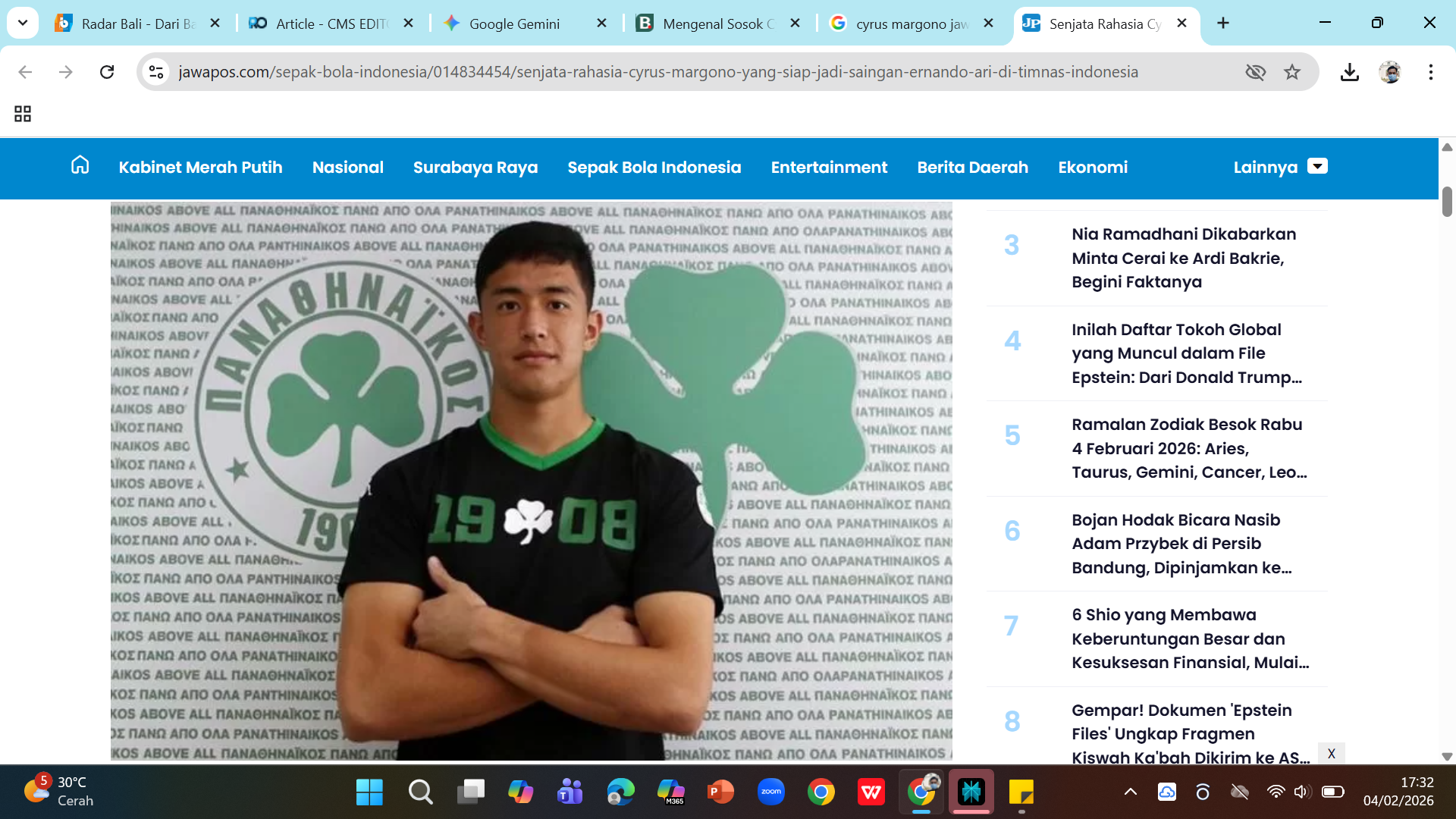
Task: Click the scrollbar up arrow
Action: (1447, 147)
